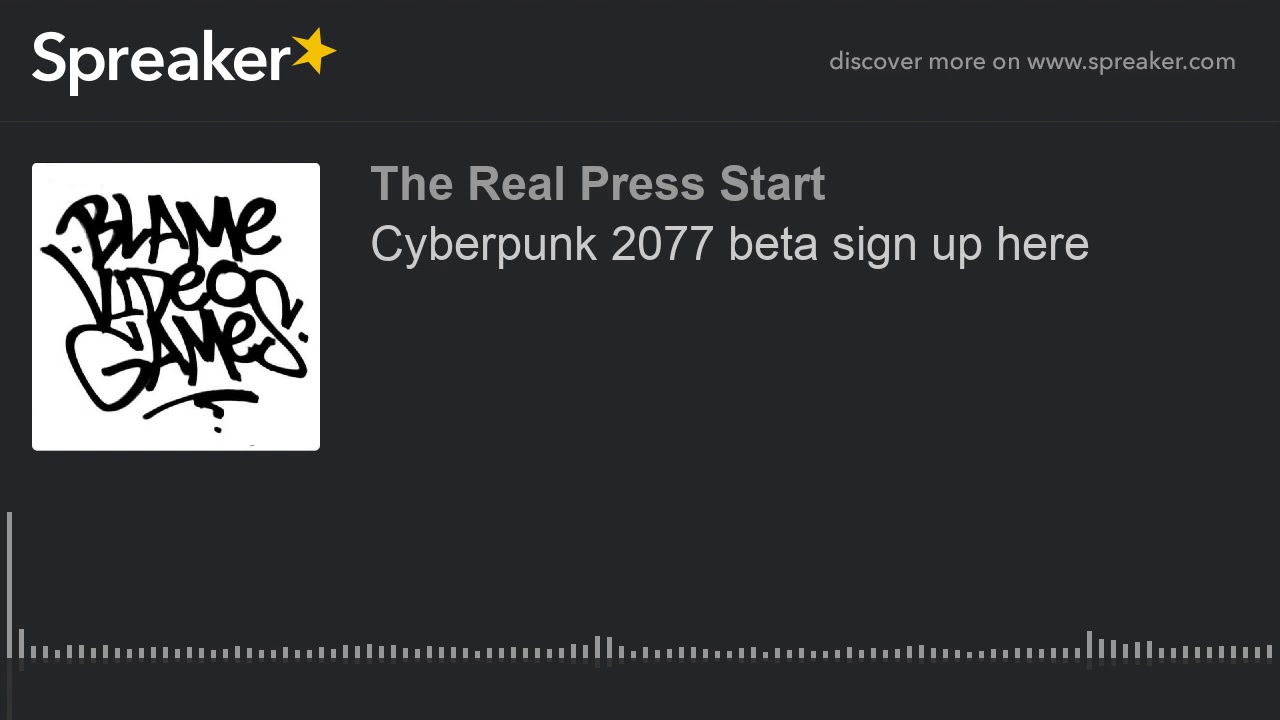Click the second waveform bar beside the playhead

click(x=21, y=643)
